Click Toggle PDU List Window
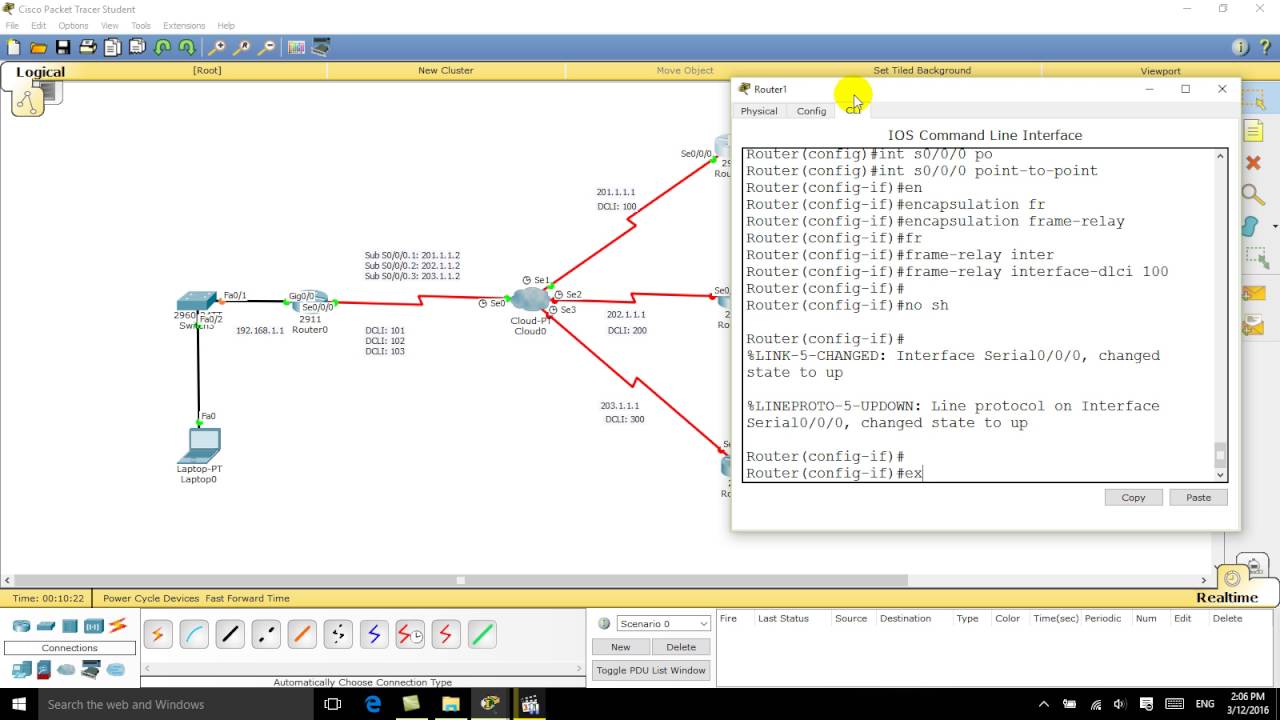The width and height of the screenshot is (1280, 720). 651,670
